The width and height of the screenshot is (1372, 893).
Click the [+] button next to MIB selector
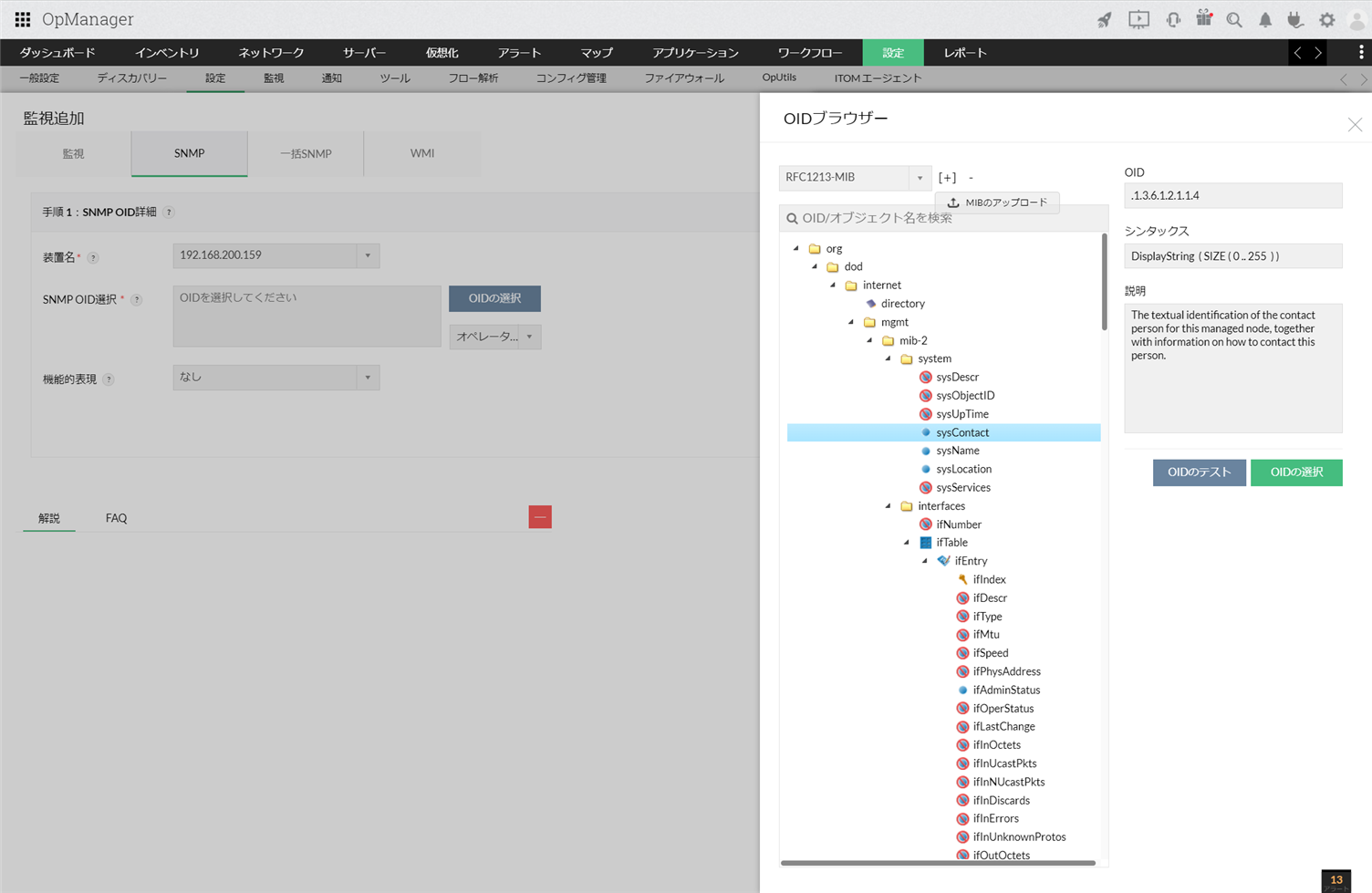tap(948, 178)
